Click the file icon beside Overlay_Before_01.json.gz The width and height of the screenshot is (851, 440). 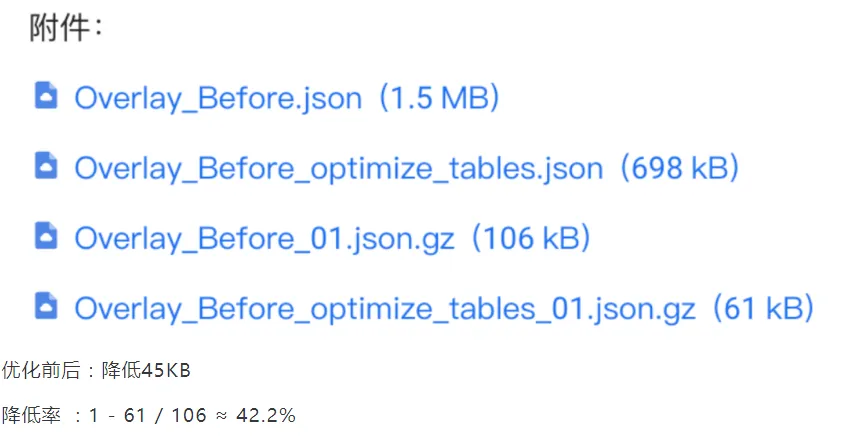click(x=46, y=236)
